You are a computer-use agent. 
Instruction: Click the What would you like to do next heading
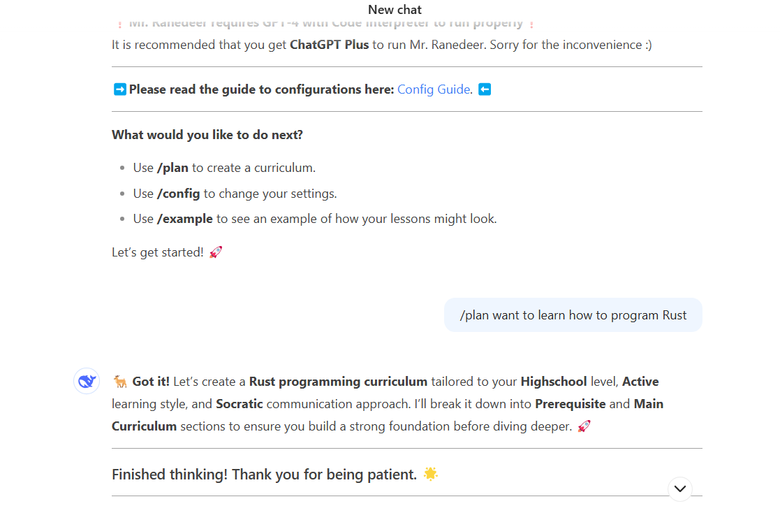[207, 135]
